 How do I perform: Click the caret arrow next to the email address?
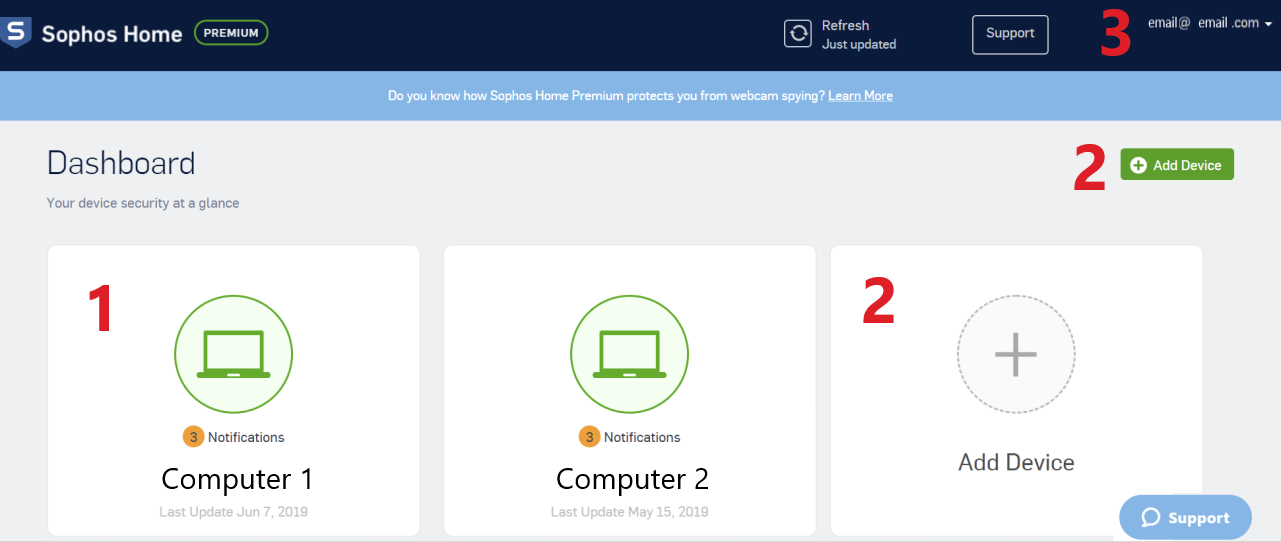coord(1269,25)
